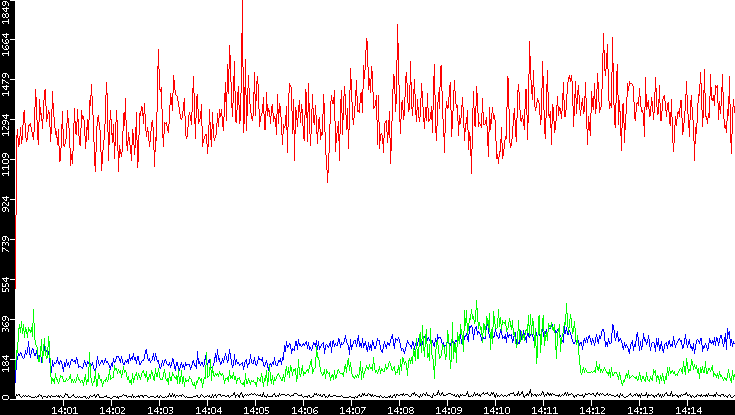Click the 14:07 time axis label
The width and height of the screenshot is (735, 415).
(352, 409)
